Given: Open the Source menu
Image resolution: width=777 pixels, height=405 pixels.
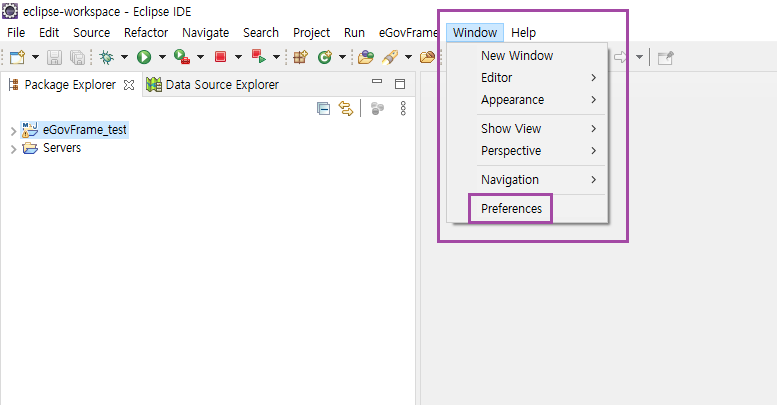Looking at the screenshot, I should click(92, 33).
